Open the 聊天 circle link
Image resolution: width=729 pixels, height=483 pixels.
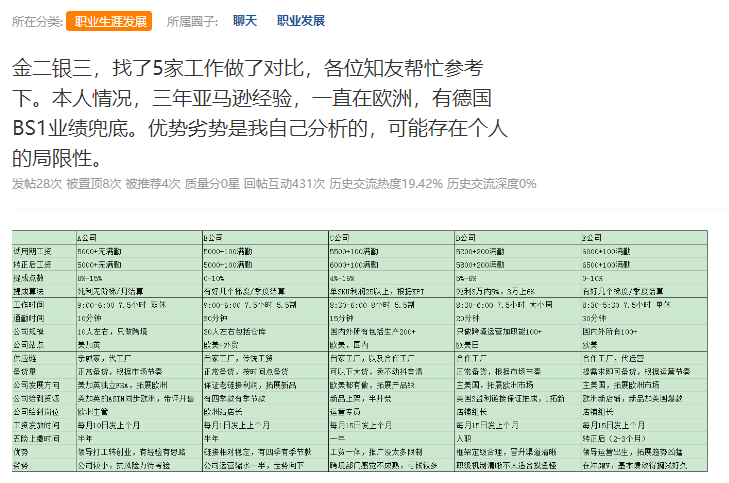click(x=245, y=21)
